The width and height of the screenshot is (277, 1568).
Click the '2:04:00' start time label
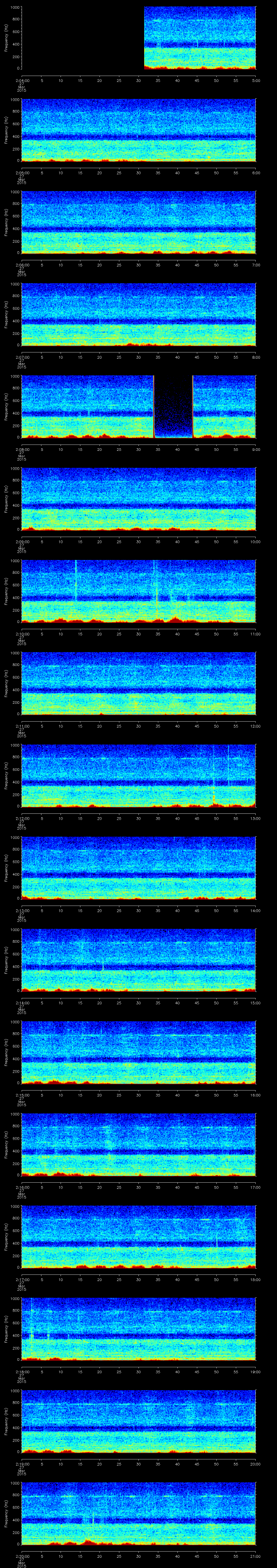(x=22, y=80)
